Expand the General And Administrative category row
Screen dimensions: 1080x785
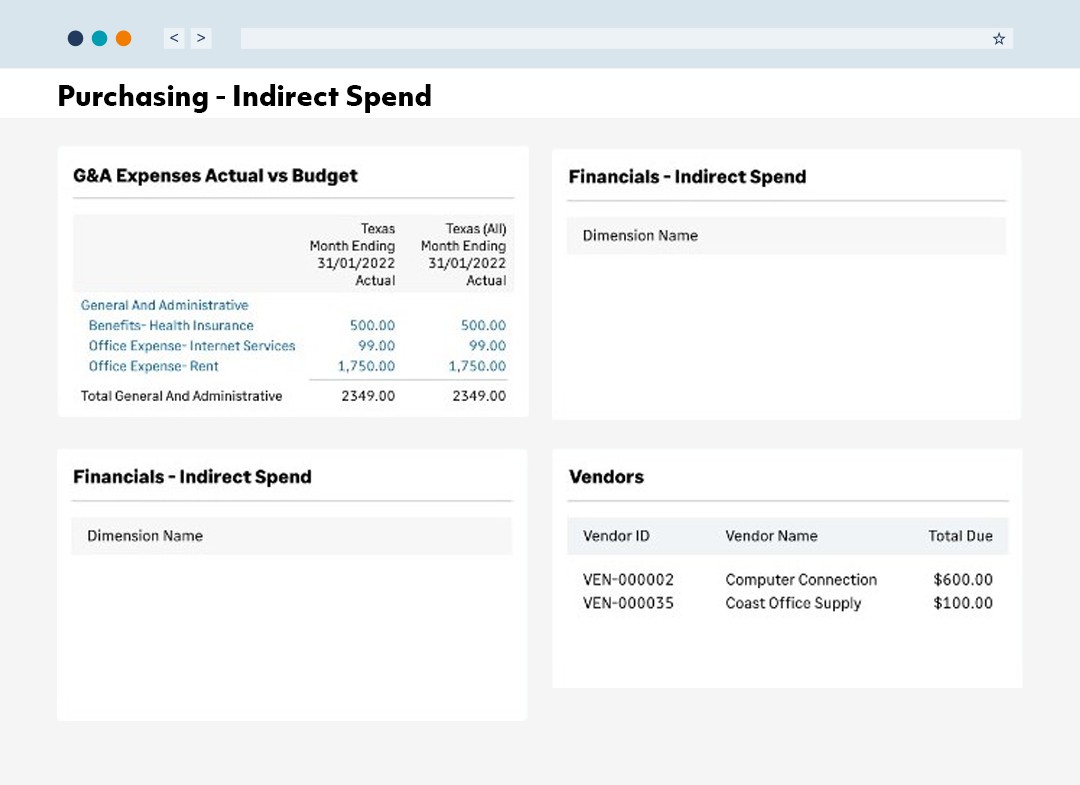click(x=163, y=305)
